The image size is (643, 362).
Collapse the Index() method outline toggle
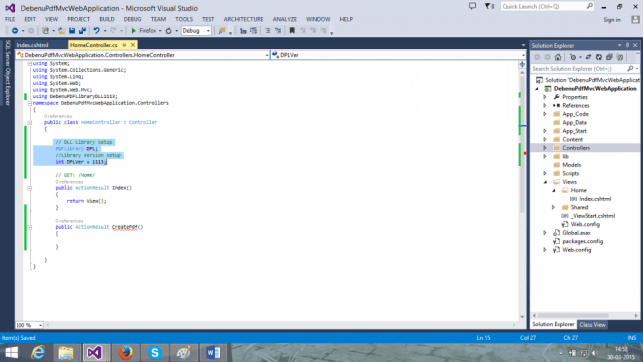click(x=30, y=188)
